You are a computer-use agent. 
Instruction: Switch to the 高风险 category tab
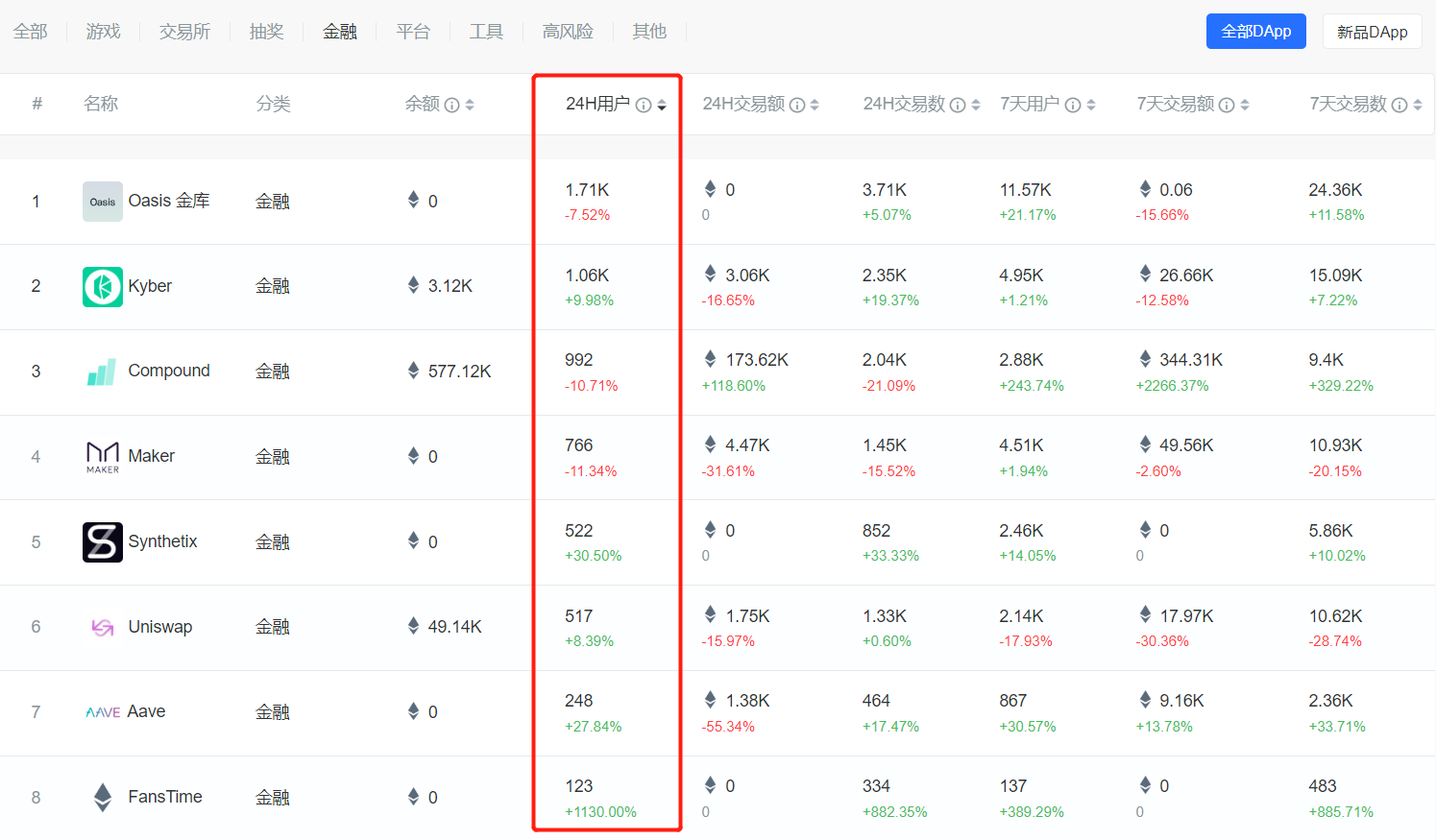coord(568,32)
